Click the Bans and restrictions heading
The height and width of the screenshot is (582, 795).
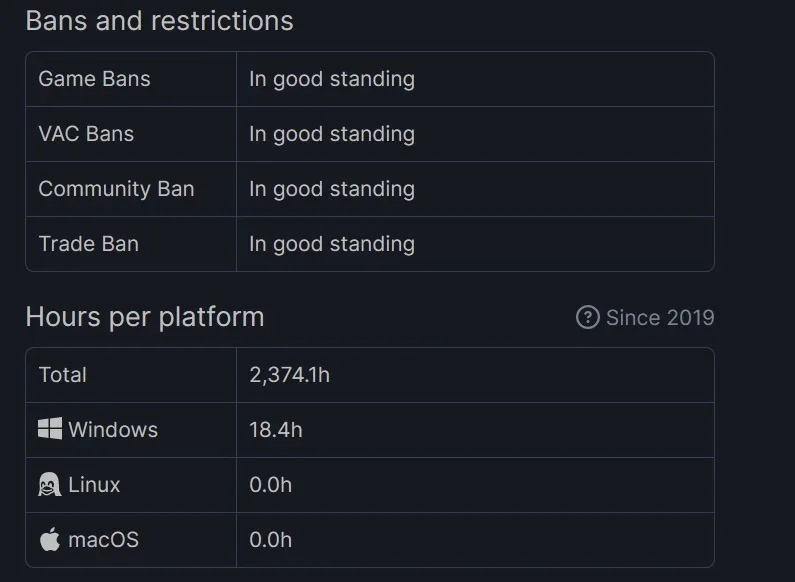pyautogui.click(x=160, y=21)
